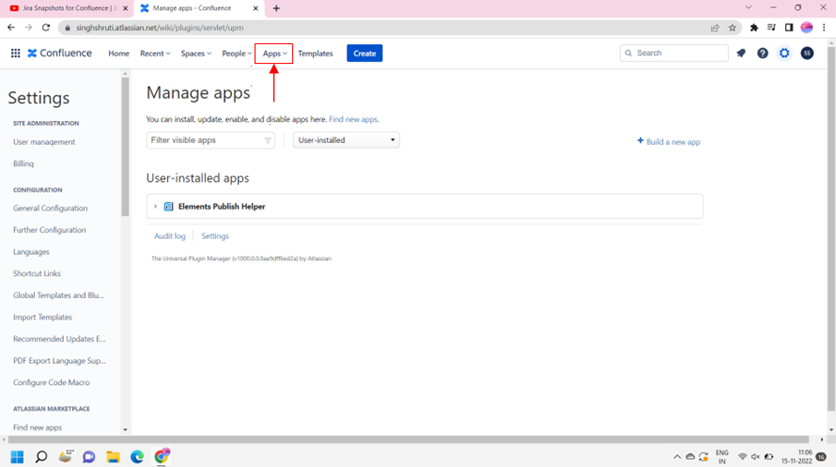Open Languages in sidebar
Screen dimensions: 836x467
click(x=31, y=252)
